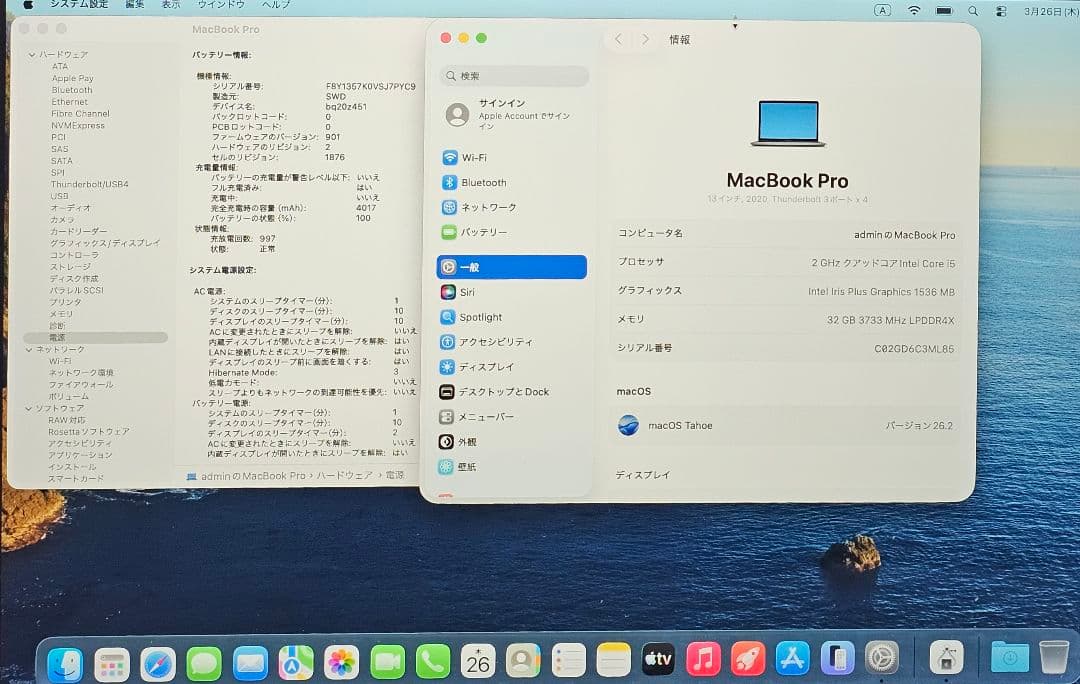Launch Apple TV from the Dock
Image resolution: width=1080 pixels, height=684 pixels.
pyautogui.click(x=658, y=659)
